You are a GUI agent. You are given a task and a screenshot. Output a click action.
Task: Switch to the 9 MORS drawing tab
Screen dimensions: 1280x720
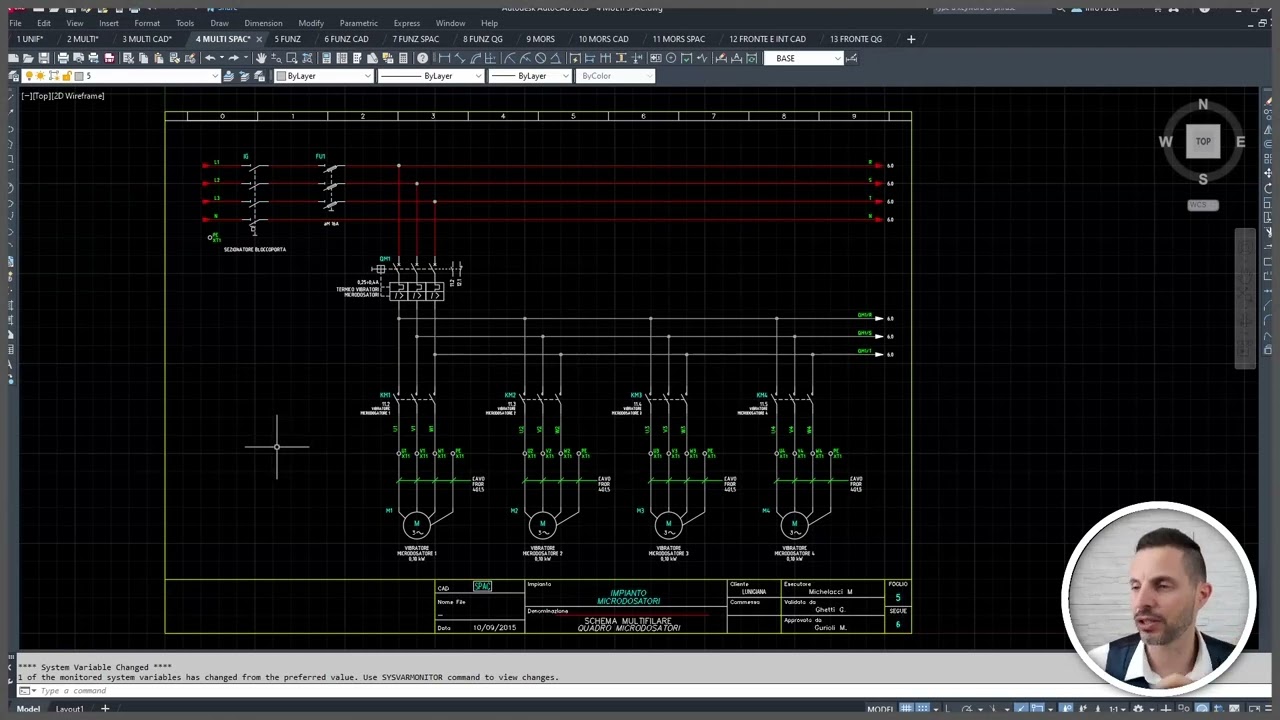pos(540,39)
